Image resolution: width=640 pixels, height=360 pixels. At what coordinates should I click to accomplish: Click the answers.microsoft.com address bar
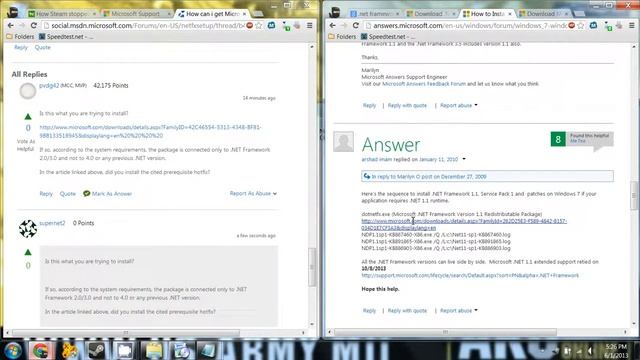click(469, 25)
